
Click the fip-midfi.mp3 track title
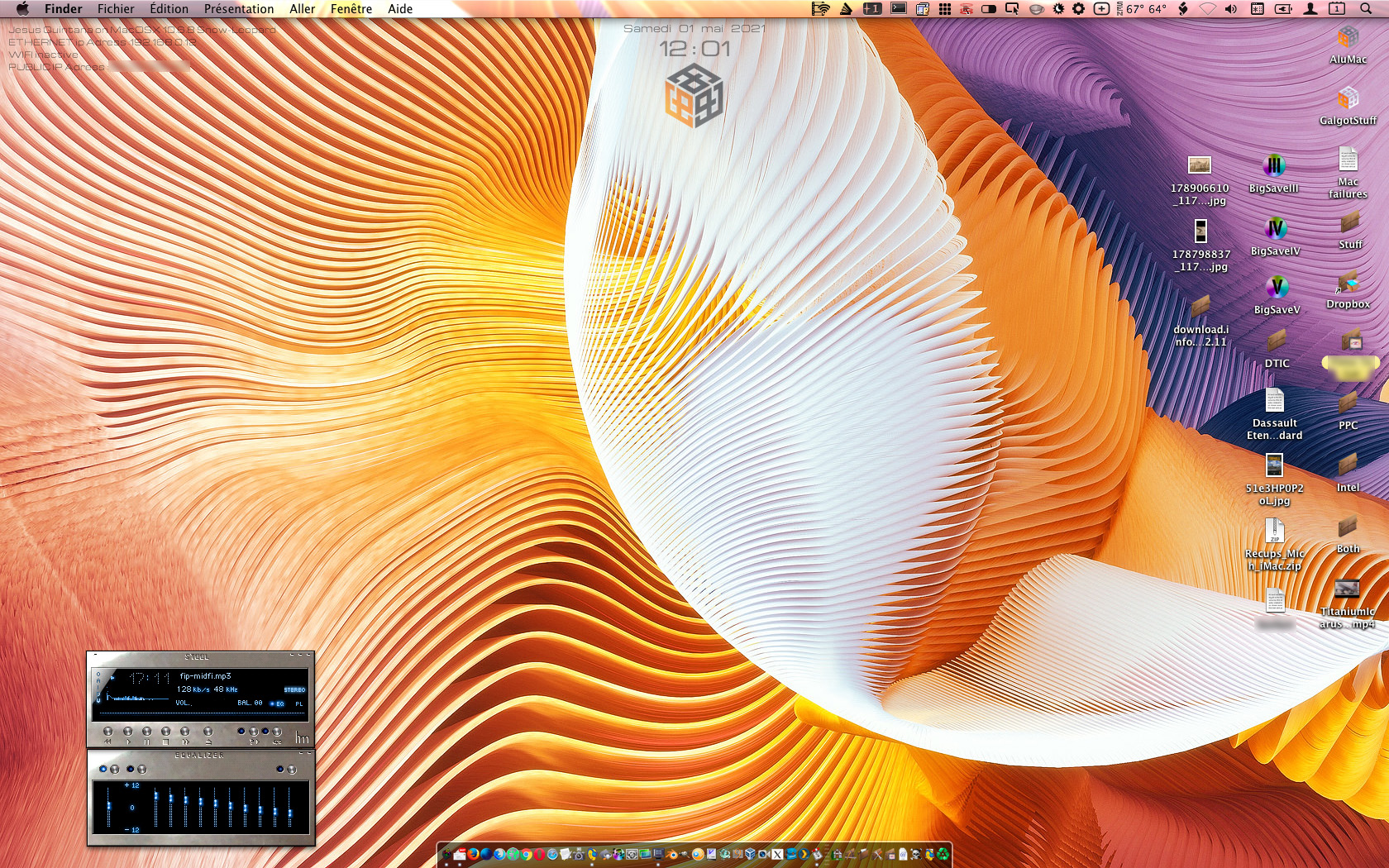pyautogui.click(x=205, y=676)
